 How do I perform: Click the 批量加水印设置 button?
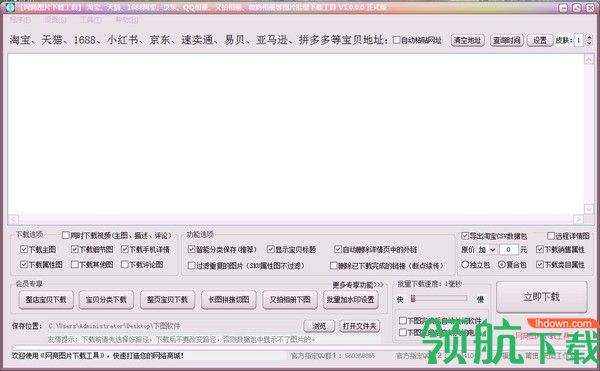(x=351, y=299)
